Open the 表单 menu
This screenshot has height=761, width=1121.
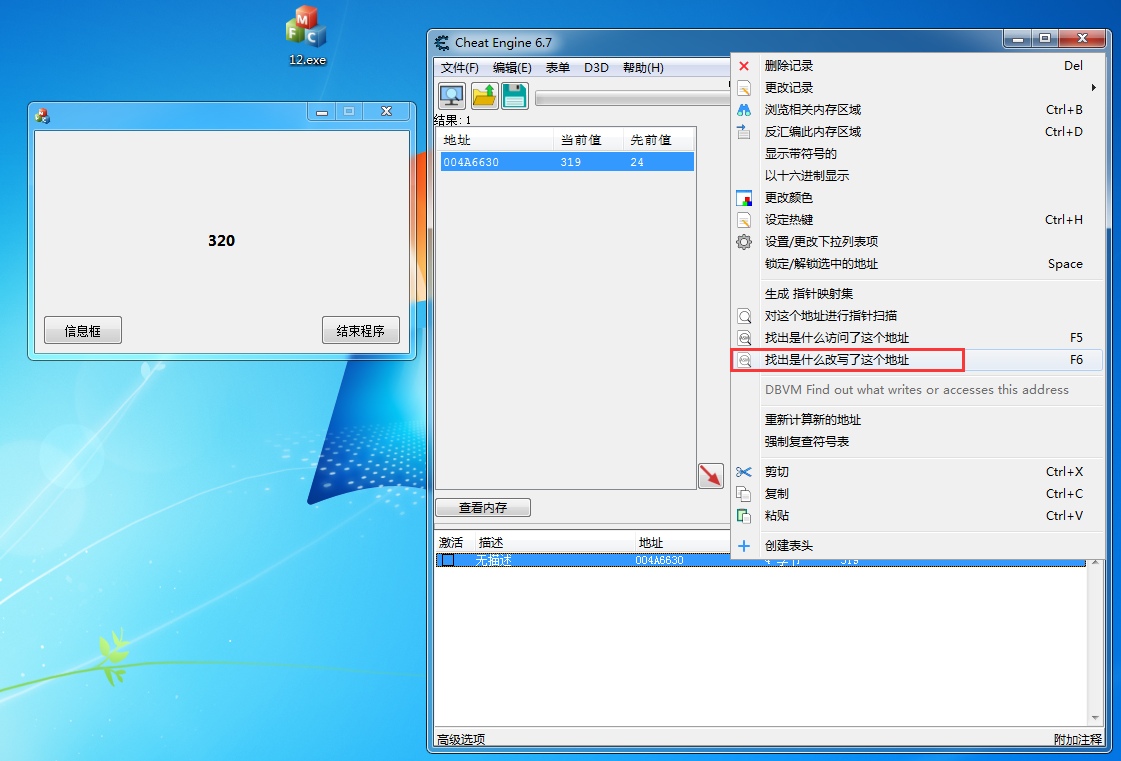558,68
